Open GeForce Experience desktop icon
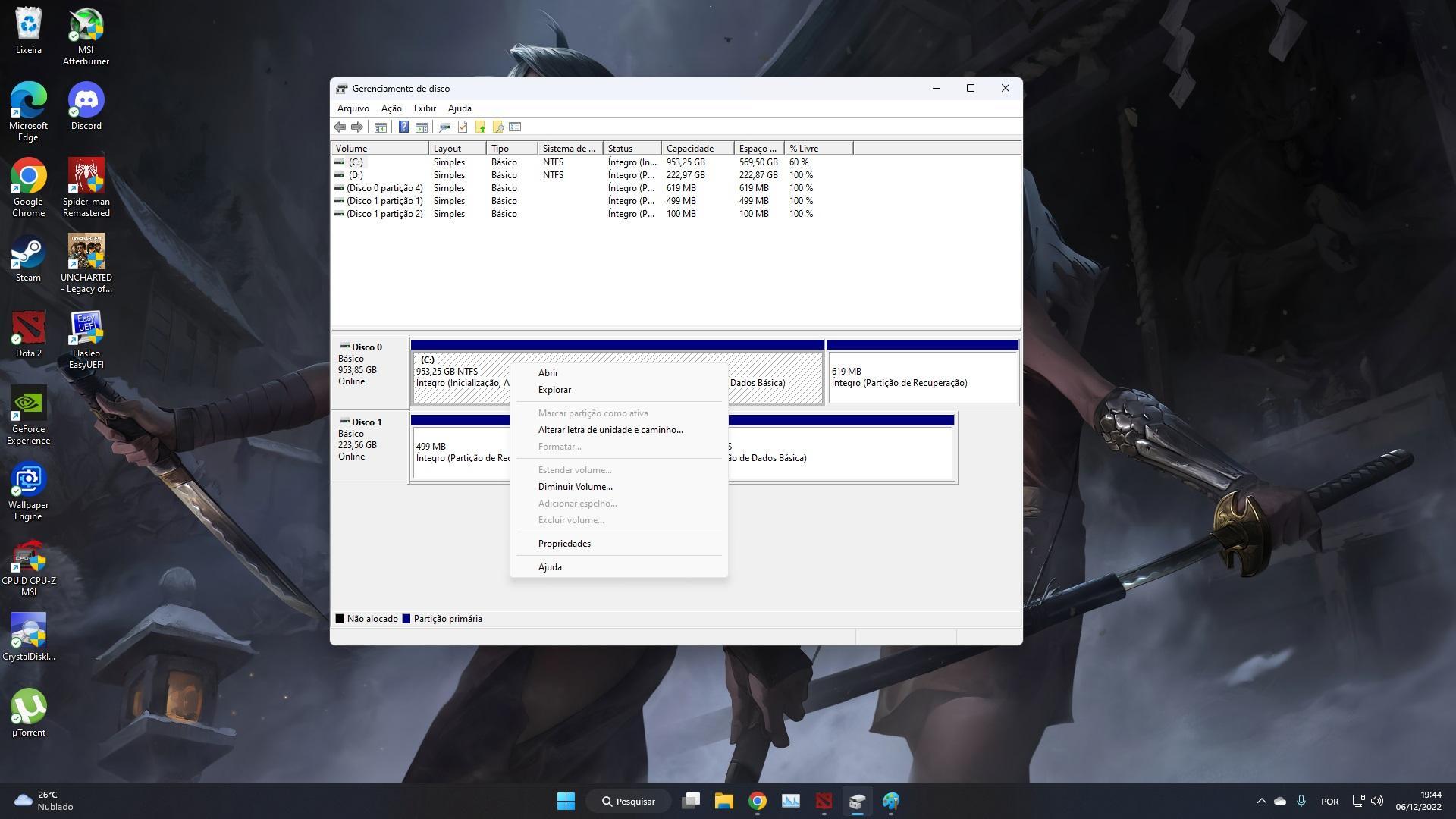Image resolution: width=1456 pixels, height=819 pixels. coord(28,416)
